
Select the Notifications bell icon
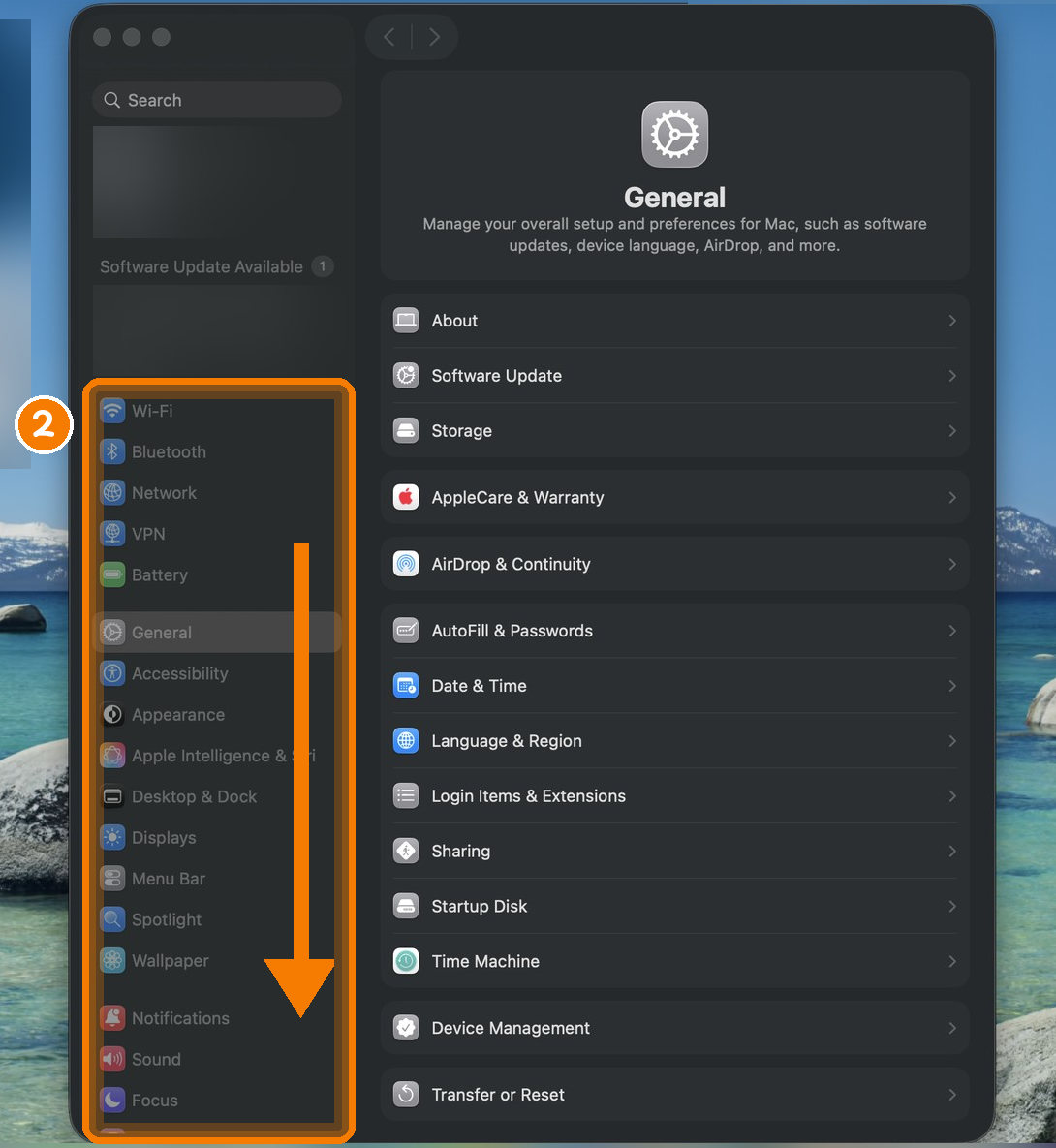tap(112, 1017)
